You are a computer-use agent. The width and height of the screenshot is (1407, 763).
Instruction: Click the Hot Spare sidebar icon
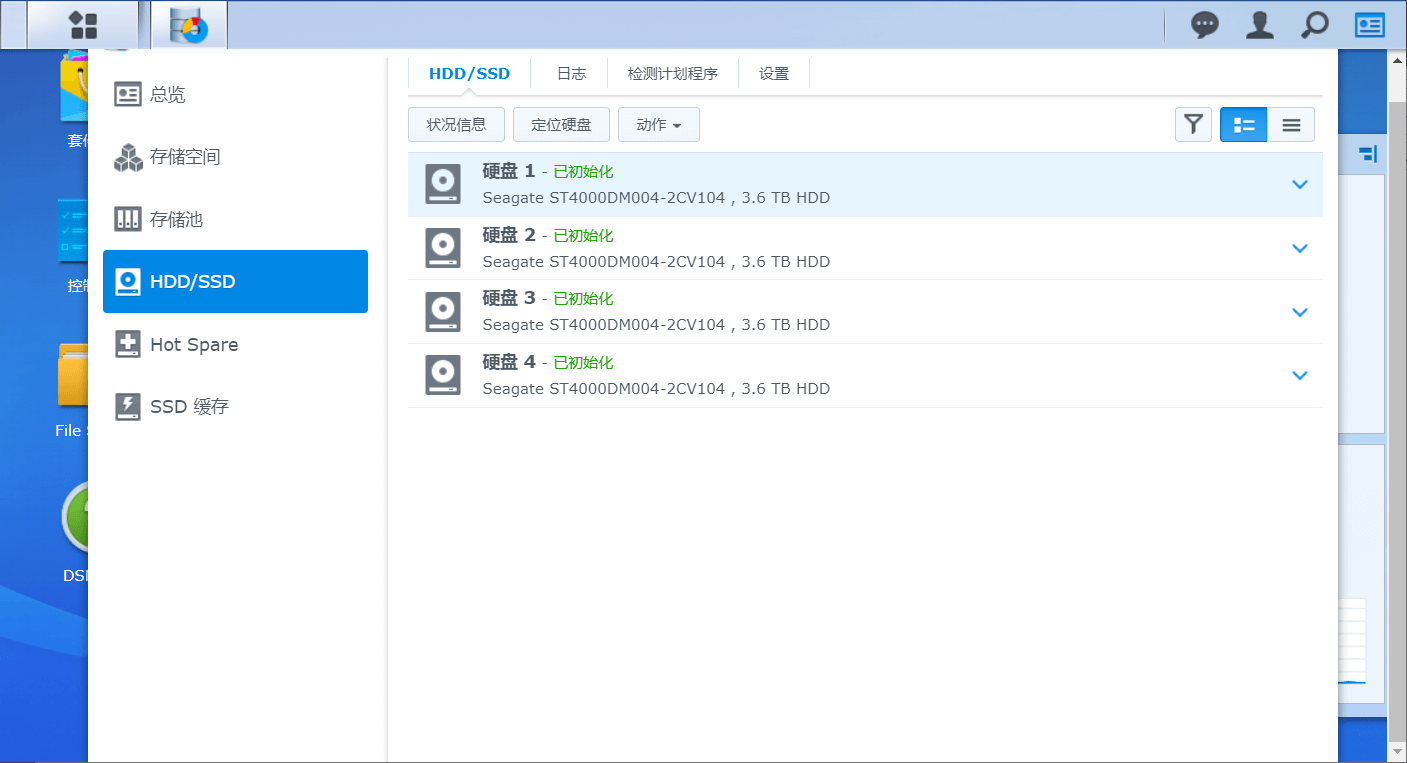click(x=128, y=344)
